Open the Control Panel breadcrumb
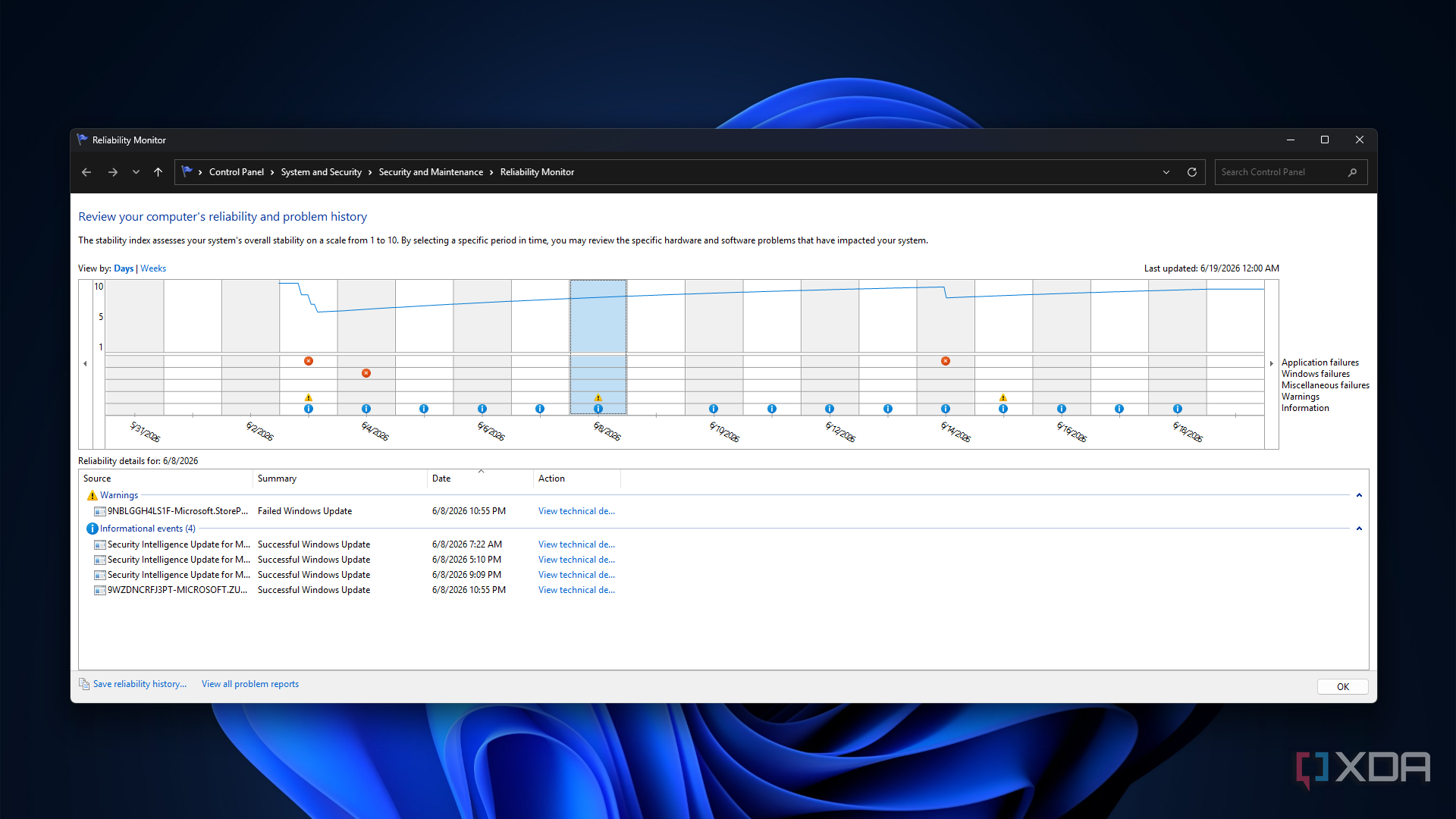1456x819 pixels. [237, 172]
